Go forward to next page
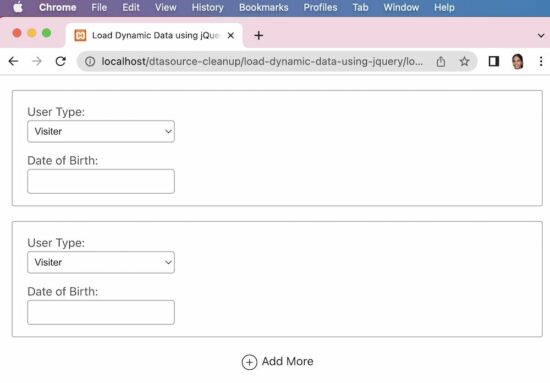This screenshot has width=550, height=383. coord(37,61)
